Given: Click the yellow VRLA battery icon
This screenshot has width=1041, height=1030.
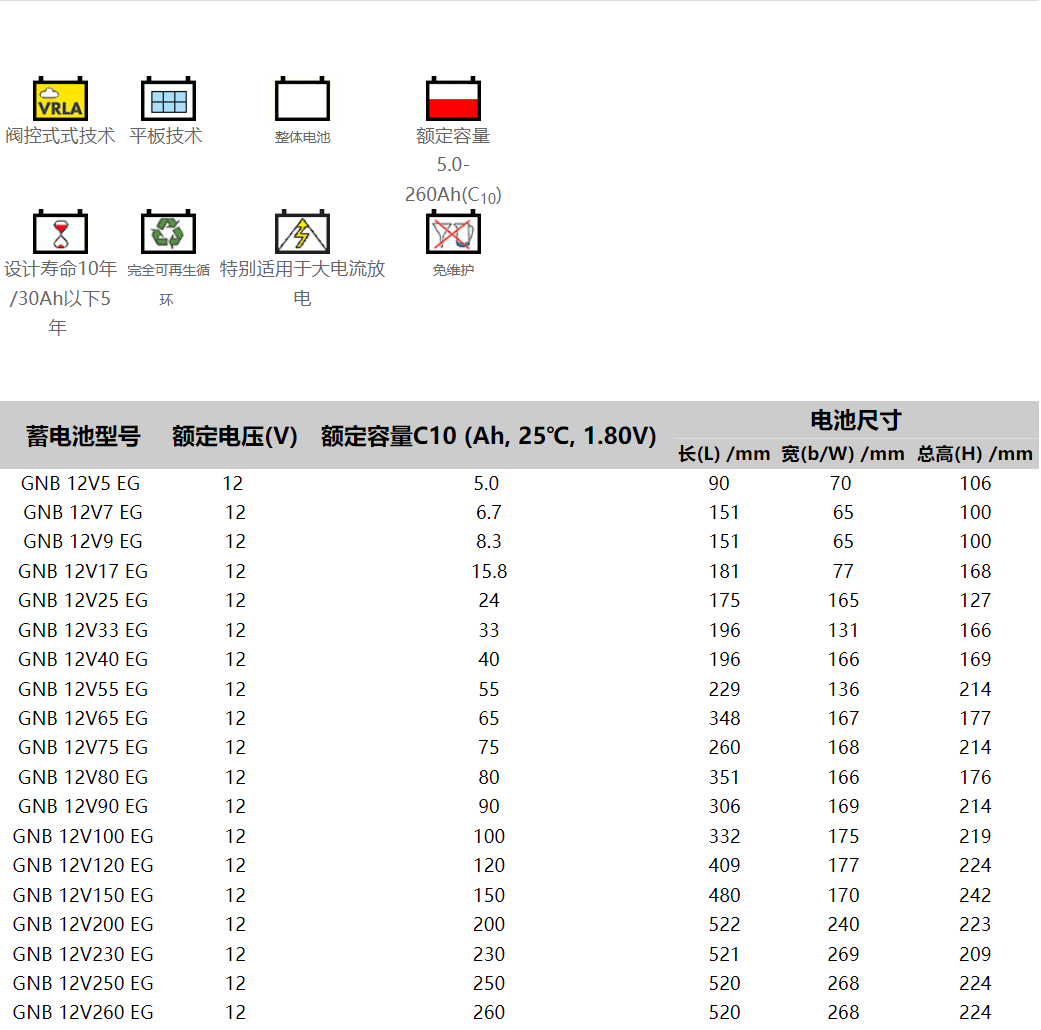Looking at the screenshot, I should (60, 99).
